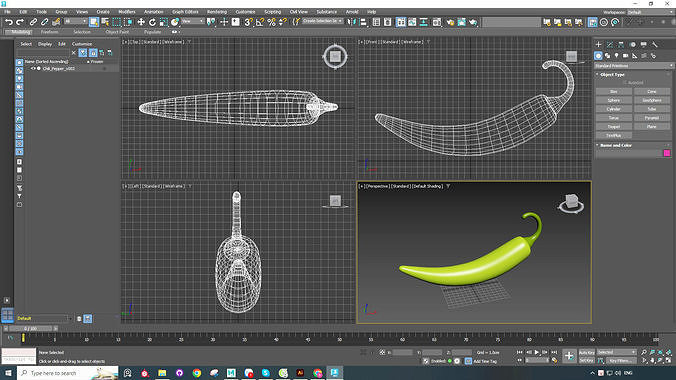676x380 pixels.
Task: Switch to the Hierarchy command panel tab
Action: point(621,44)
